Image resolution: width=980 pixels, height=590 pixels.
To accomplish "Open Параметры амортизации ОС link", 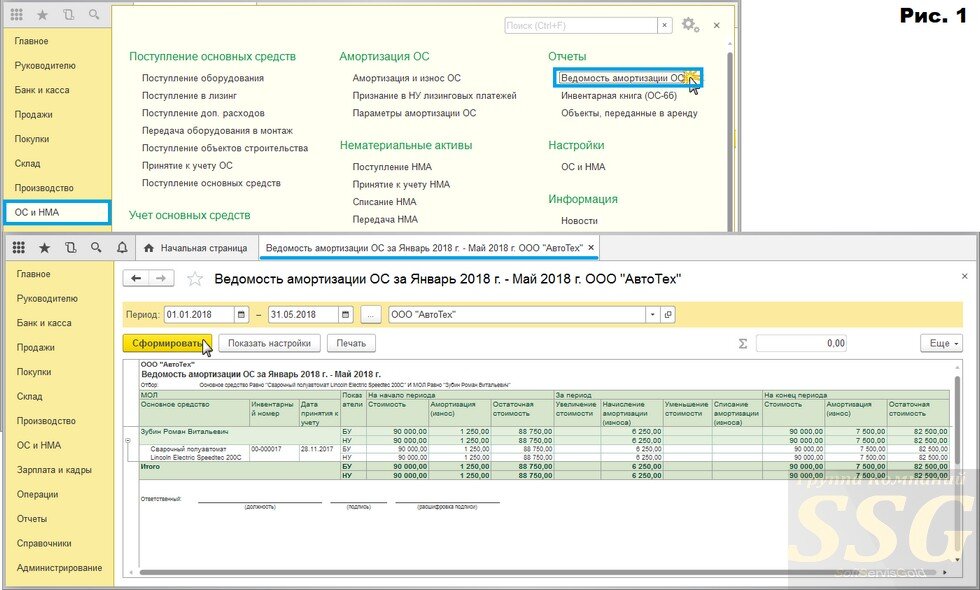I will tap(414, 113).
